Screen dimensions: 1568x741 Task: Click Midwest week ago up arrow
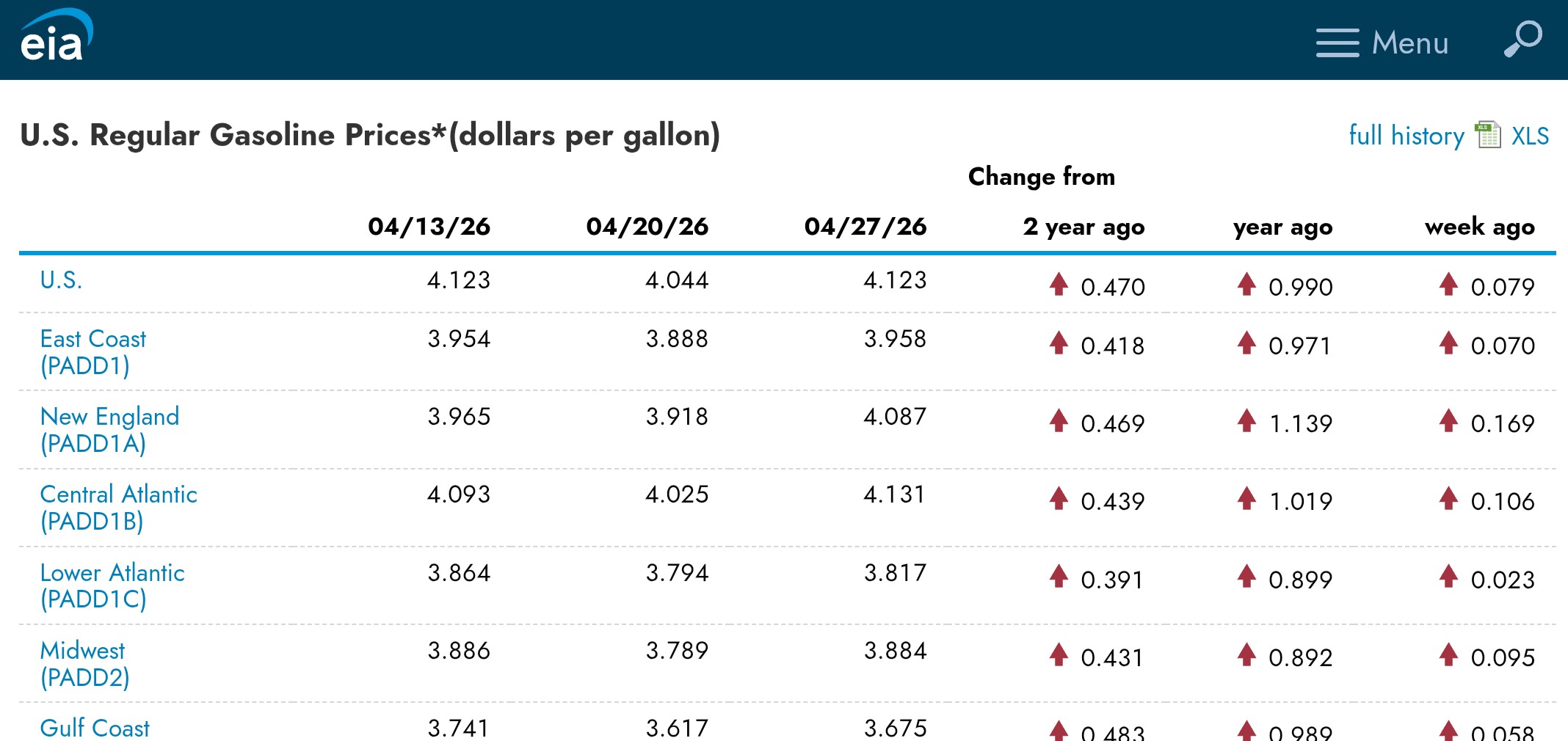tap(1448, 654)
